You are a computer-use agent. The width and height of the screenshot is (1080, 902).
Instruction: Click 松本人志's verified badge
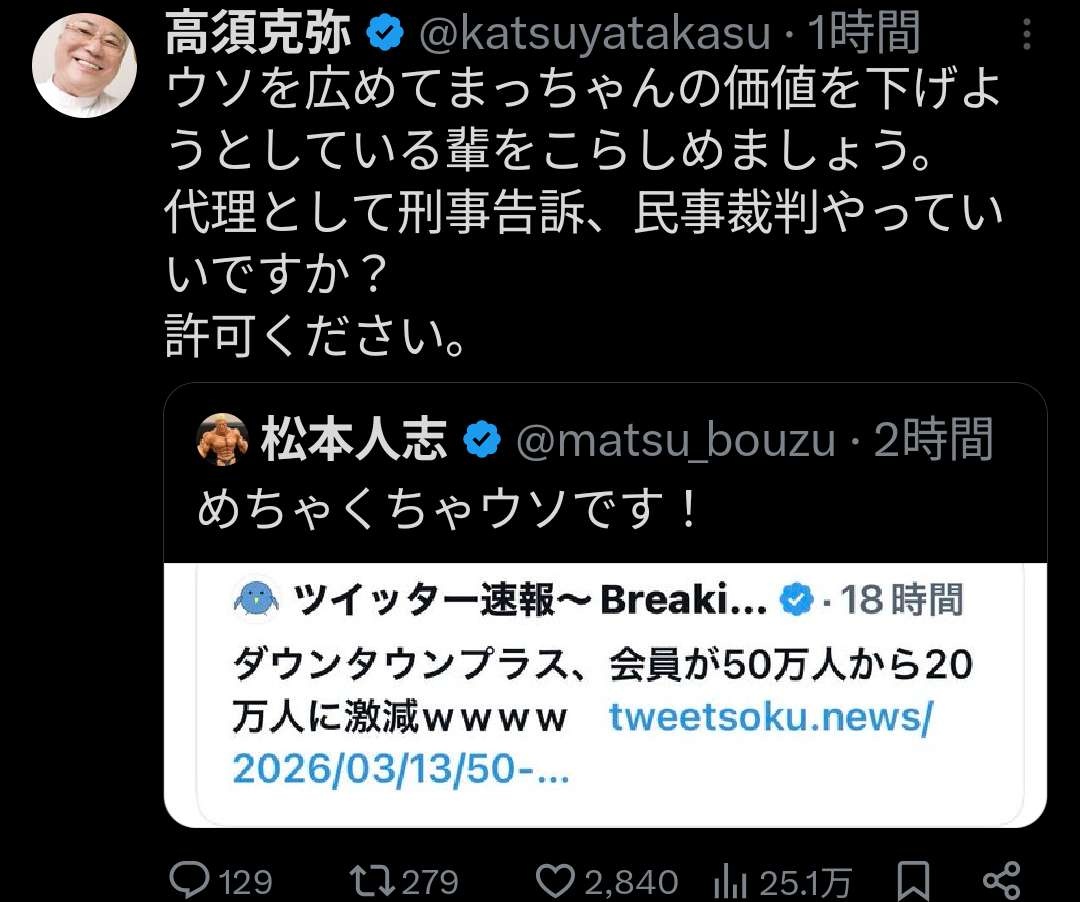coord(481,439)
